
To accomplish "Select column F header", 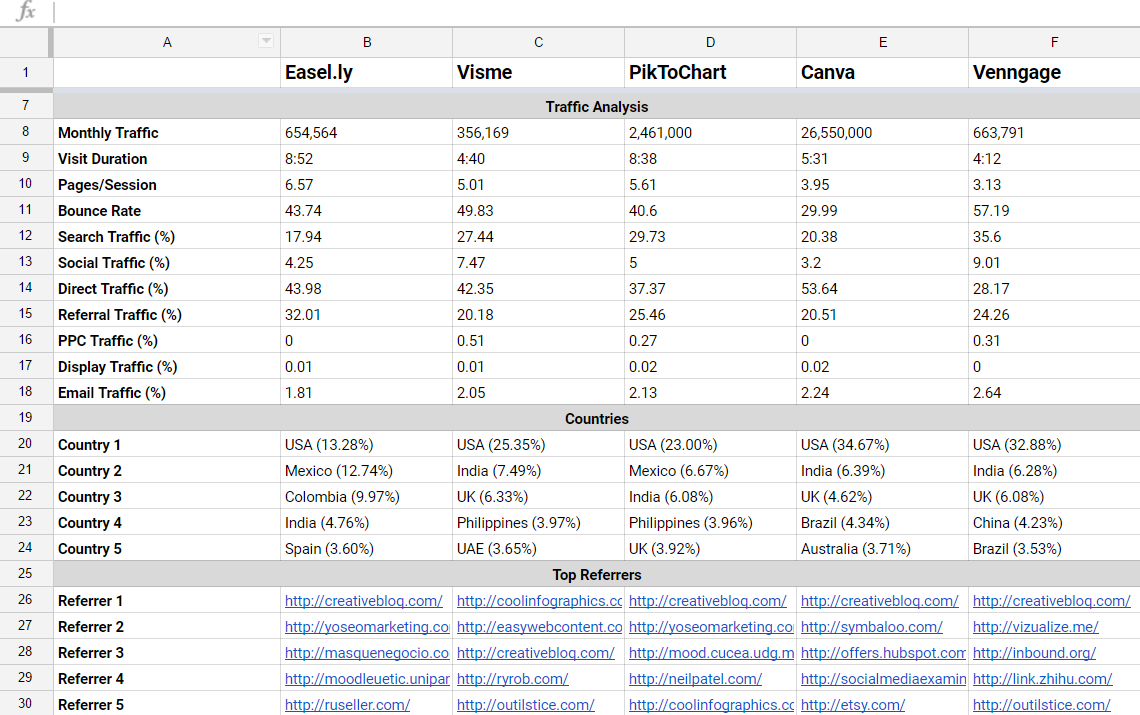I will click(1054, 42).
